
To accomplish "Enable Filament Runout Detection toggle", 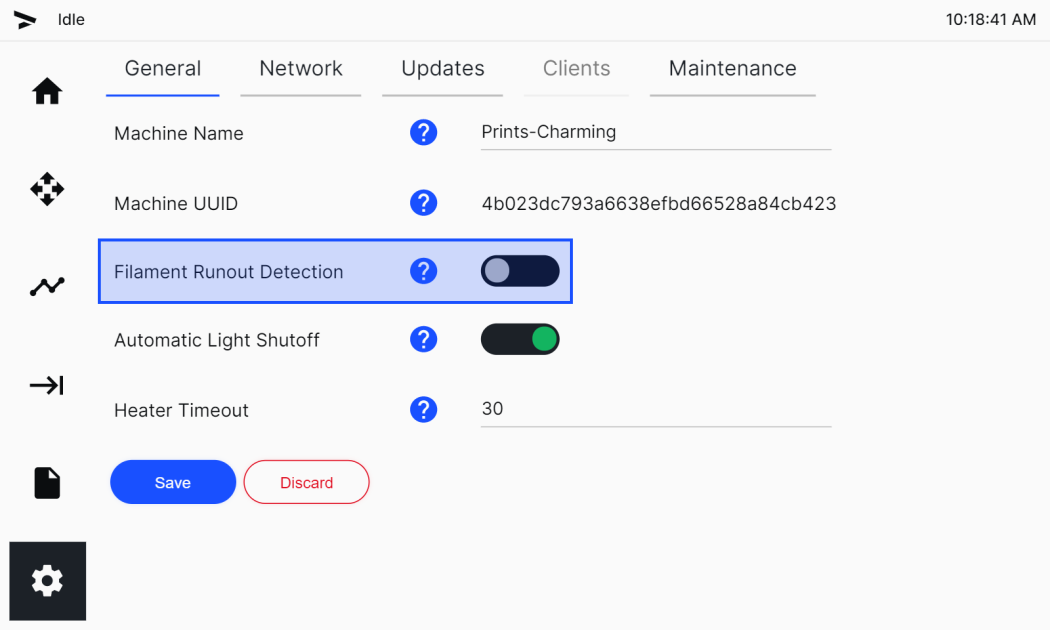I will (520, 271).
